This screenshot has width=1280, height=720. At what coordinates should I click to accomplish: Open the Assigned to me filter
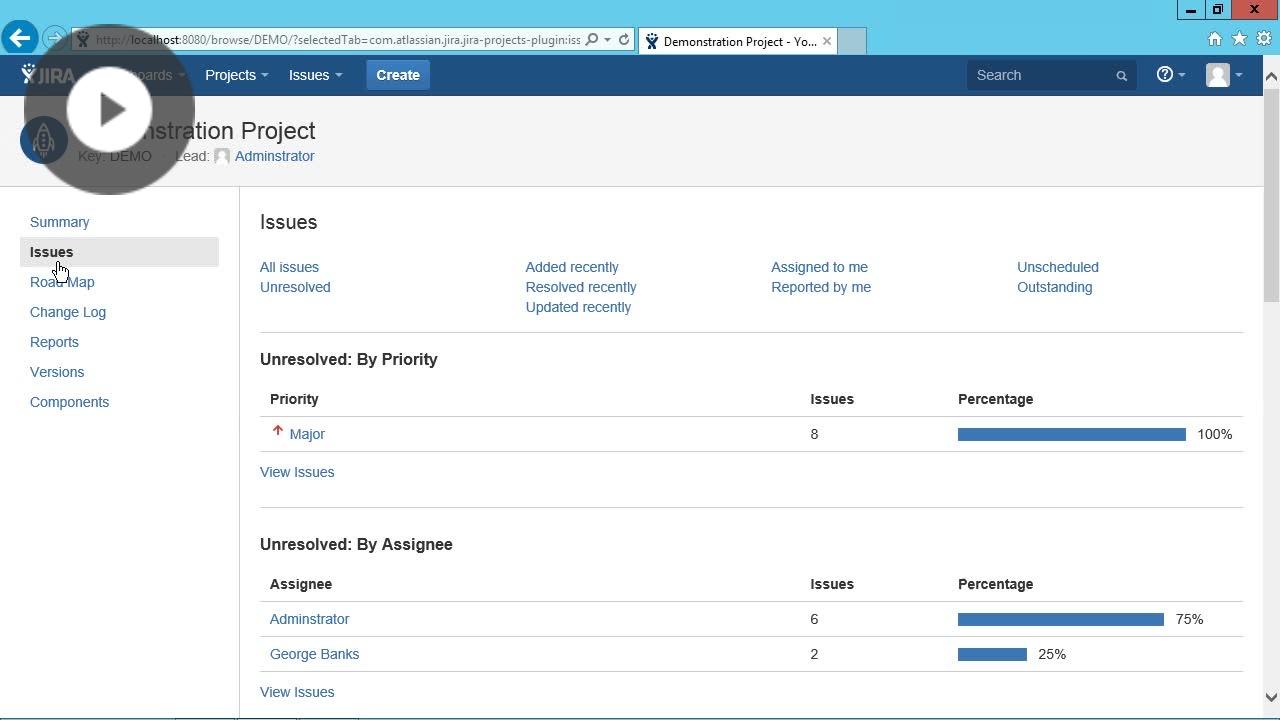pyautogui.click(x=819, y=267)
